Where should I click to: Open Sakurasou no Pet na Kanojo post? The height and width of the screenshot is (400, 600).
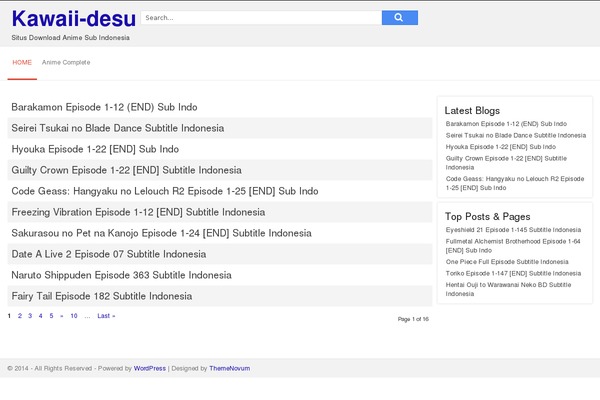[x=161, y=233]
